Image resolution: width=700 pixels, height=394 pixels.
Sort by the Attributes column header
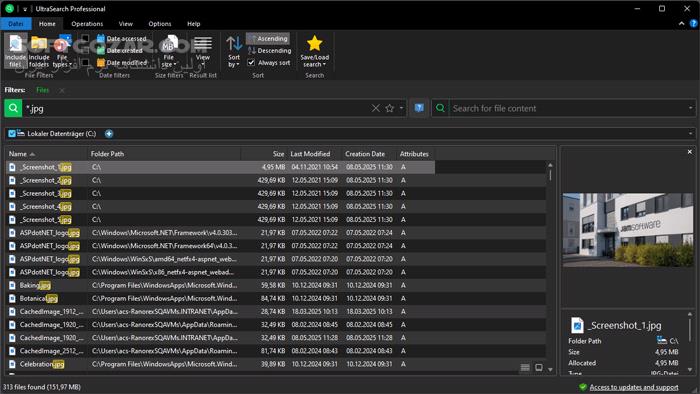click(x=416, y=153)
